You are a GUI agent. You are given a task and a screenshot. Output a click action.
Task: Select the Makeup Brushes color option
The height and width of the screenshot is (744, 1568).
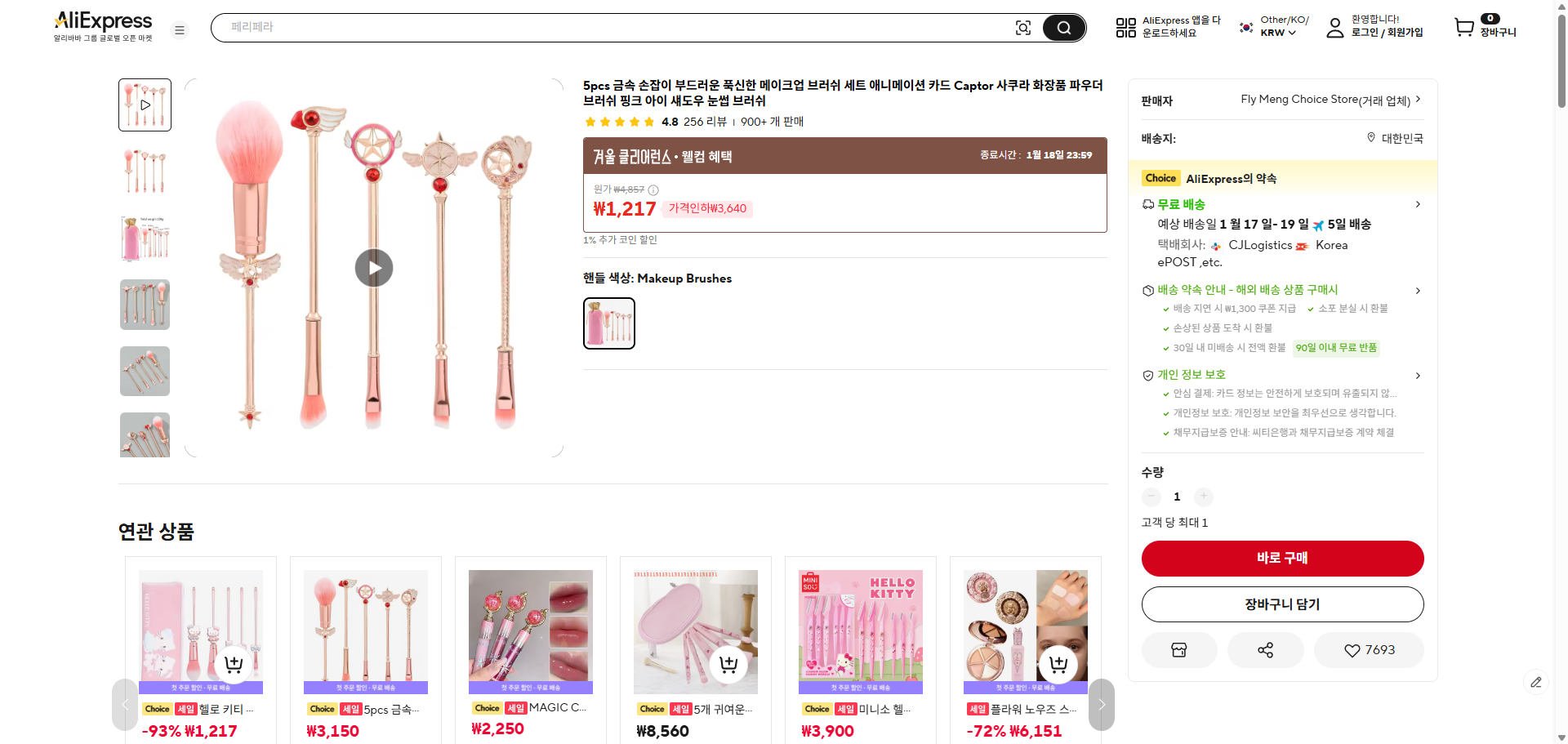point(609,323)
